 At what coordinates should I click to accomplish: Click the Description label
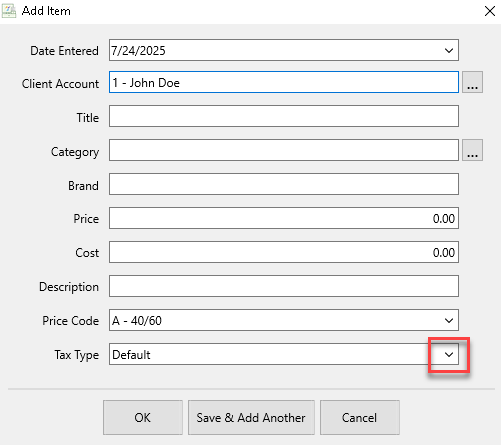click(x=69, y=287)
